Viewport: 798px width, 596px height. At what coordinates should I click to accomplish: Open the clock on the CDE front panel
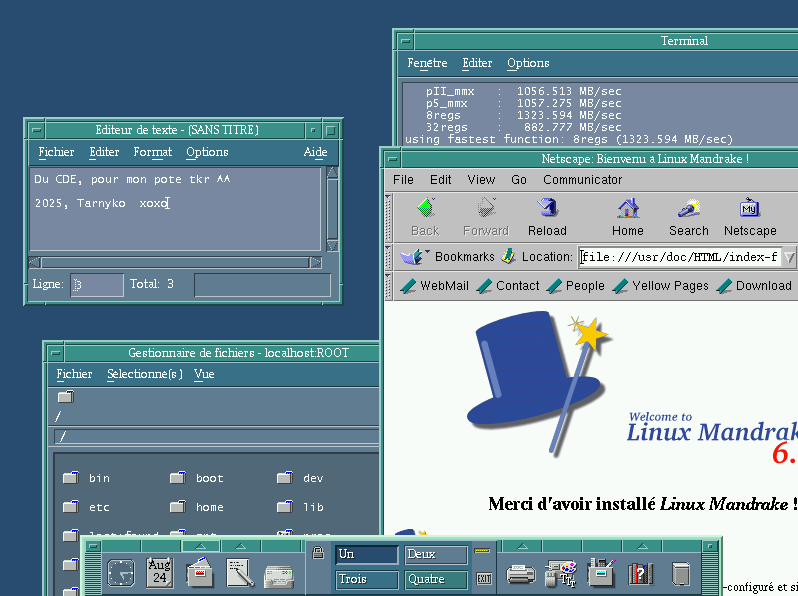(x=121, y=573)
